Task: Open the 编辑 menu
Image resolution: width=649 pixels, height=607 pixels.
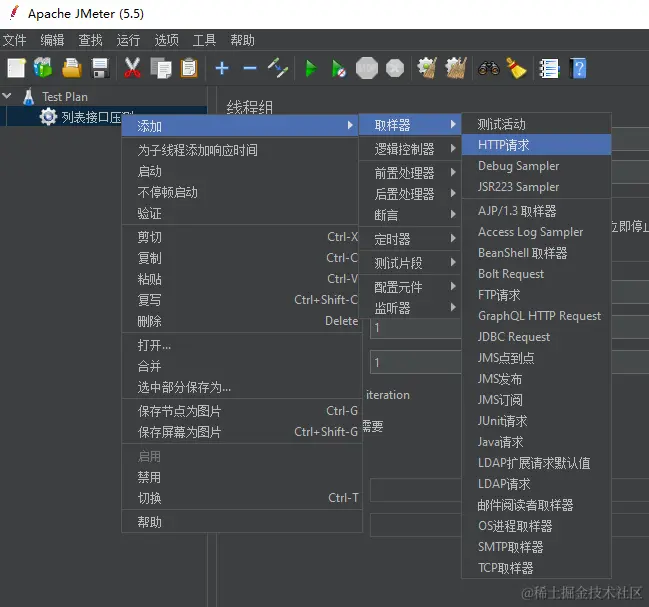Action: [x=52, y=40]
